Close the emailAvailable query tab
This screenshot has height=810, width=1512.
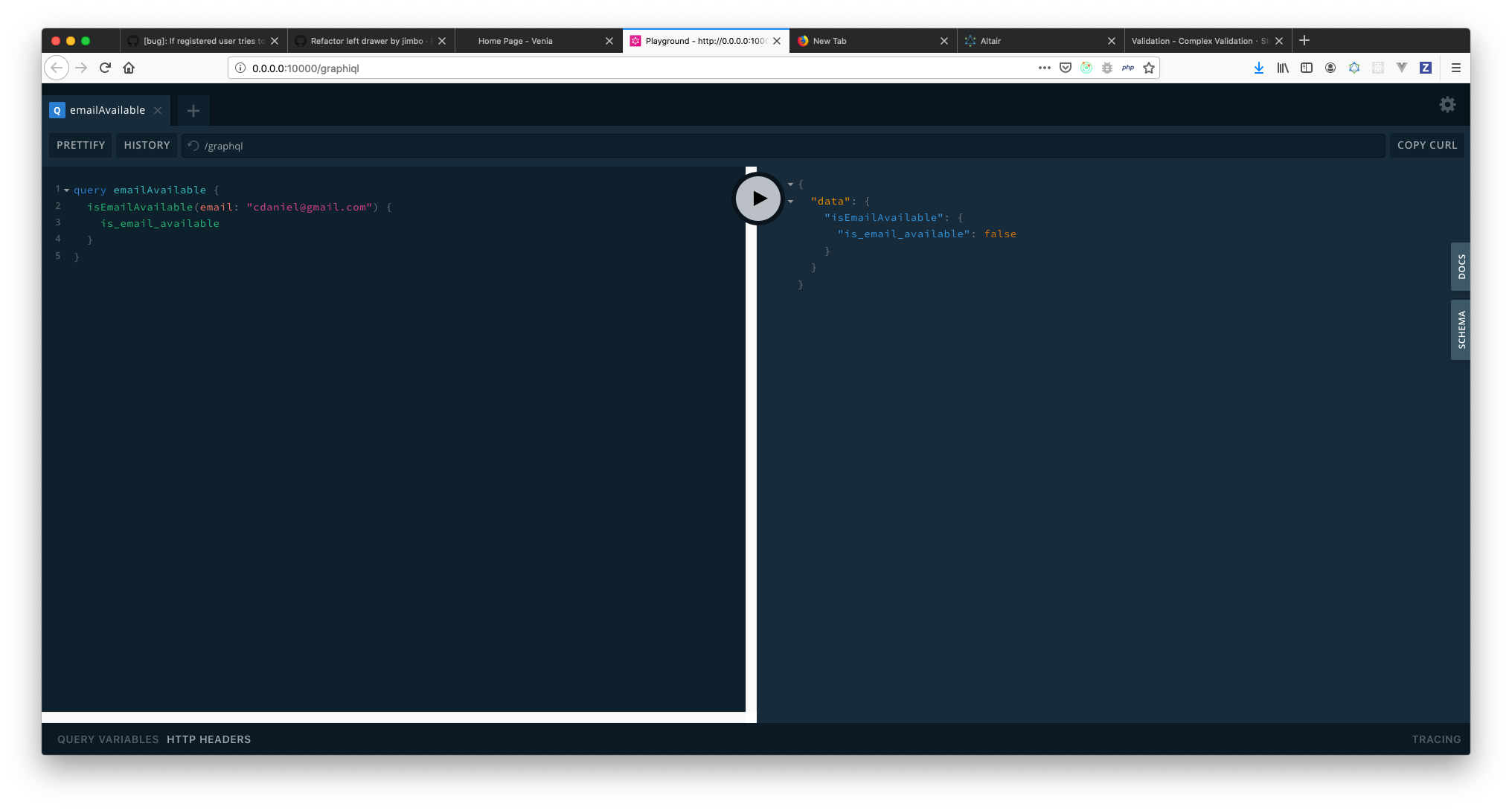158,111
